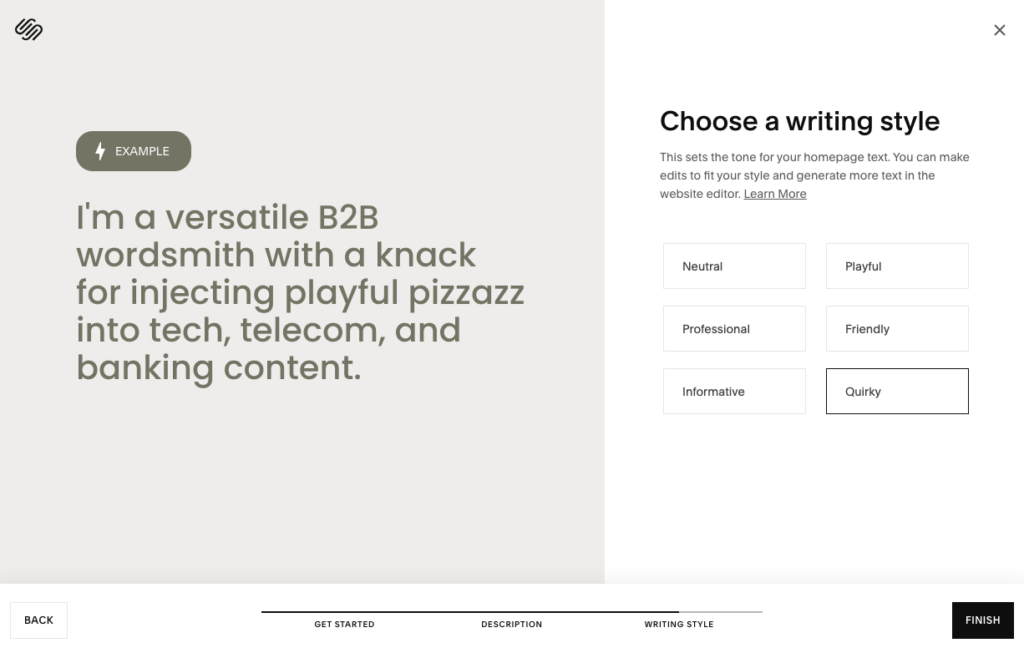The image size is (1024, 648).
Task: Click the Choose a writing style heading
Action: click(799, 122)
